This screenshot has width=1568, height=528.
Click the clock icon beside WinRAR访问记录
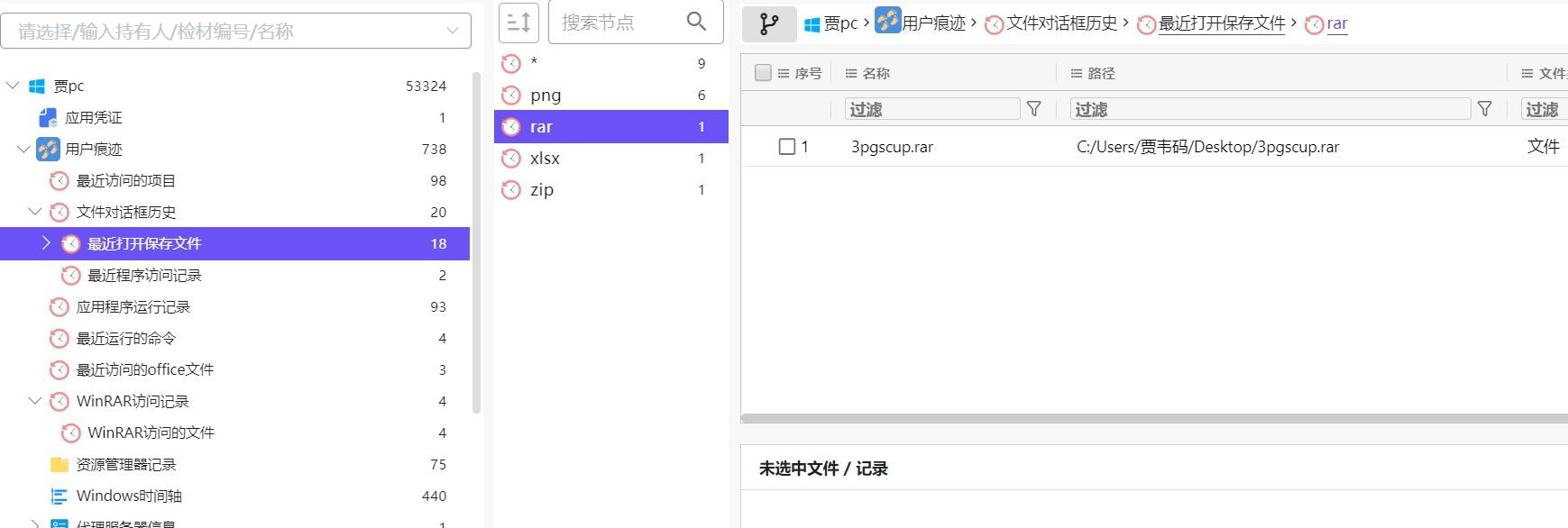[x=60, y=401]
